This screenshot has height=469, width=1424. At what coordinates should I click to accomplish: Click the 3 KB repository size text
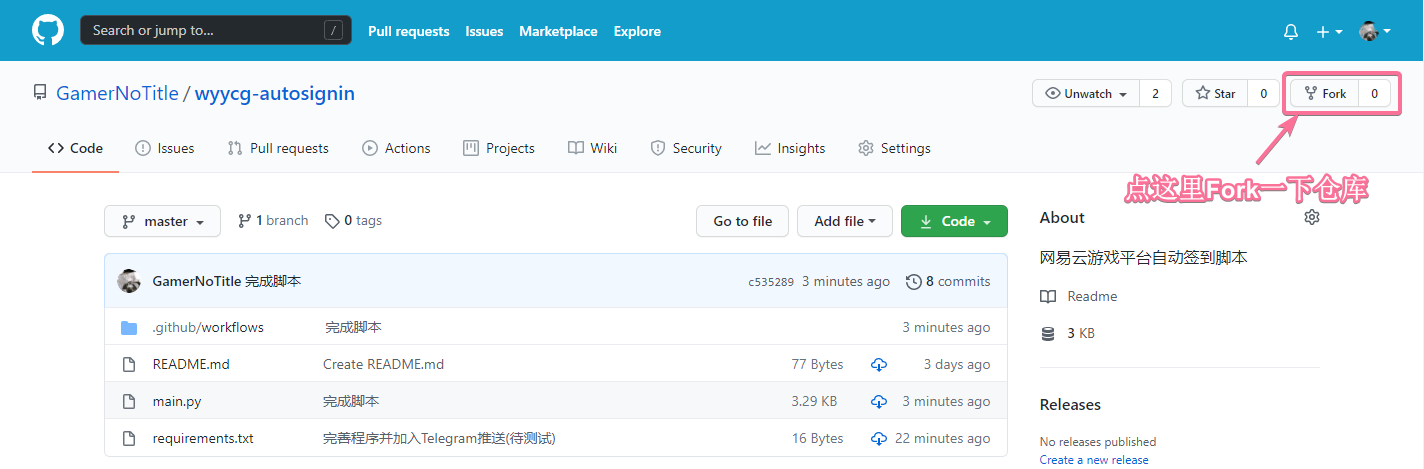(x=1081, y=333)
